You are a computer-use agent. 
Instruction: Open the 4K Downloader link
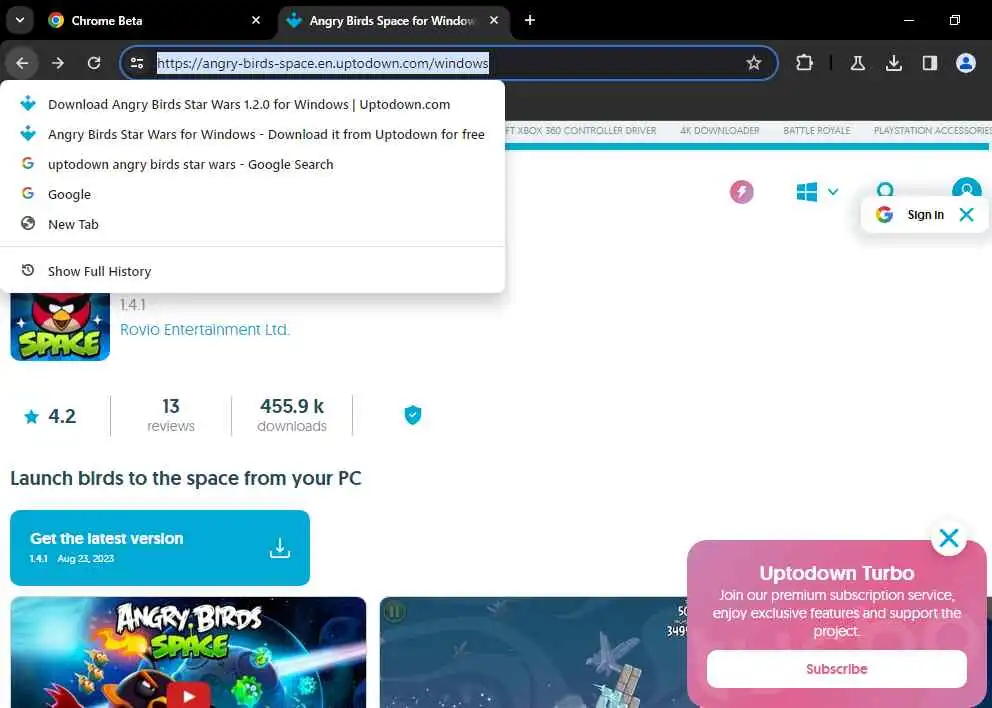coord(719,130)
